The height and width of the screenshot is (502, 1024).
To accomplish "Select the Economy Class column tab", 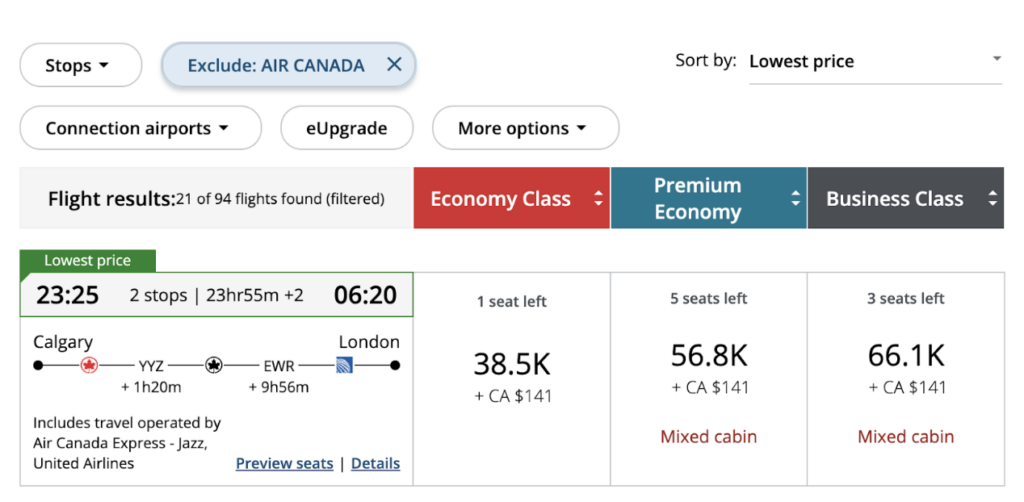I will point(501,198).
